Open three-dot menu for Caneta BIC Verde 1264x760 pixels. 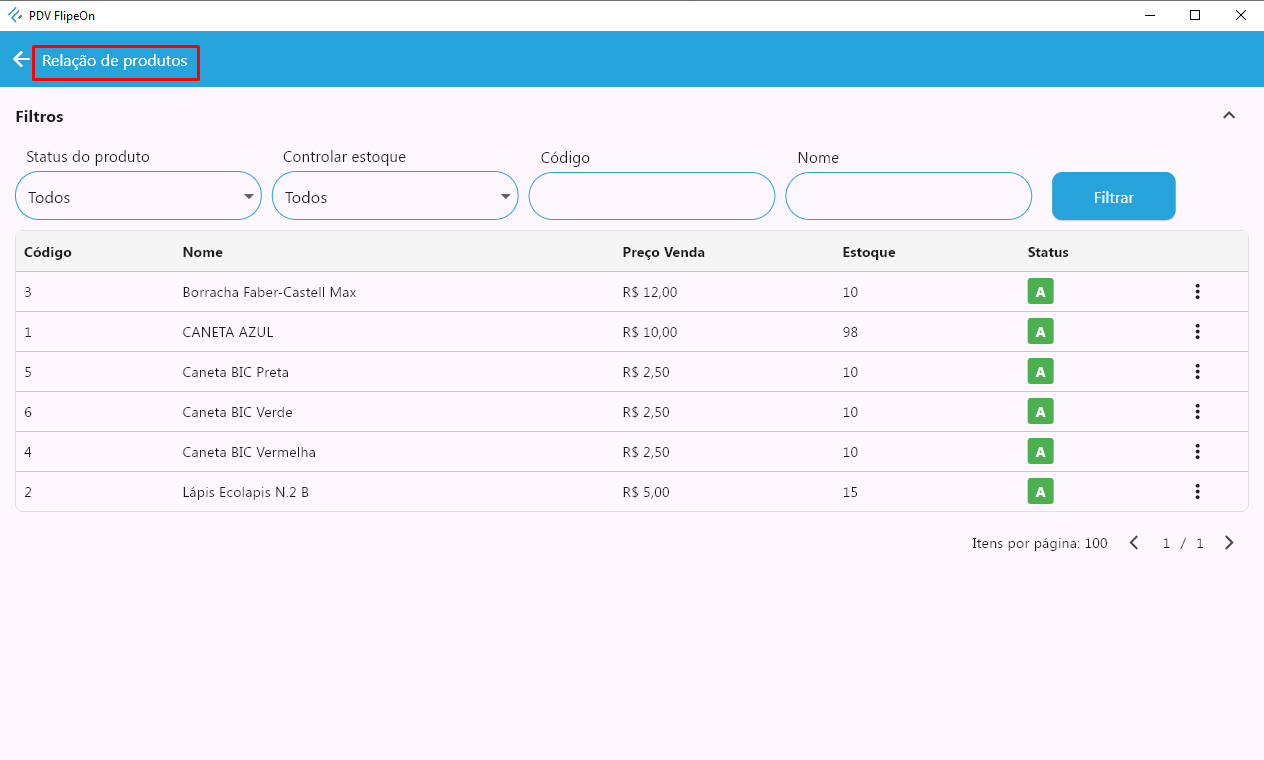click(1197, 412)
